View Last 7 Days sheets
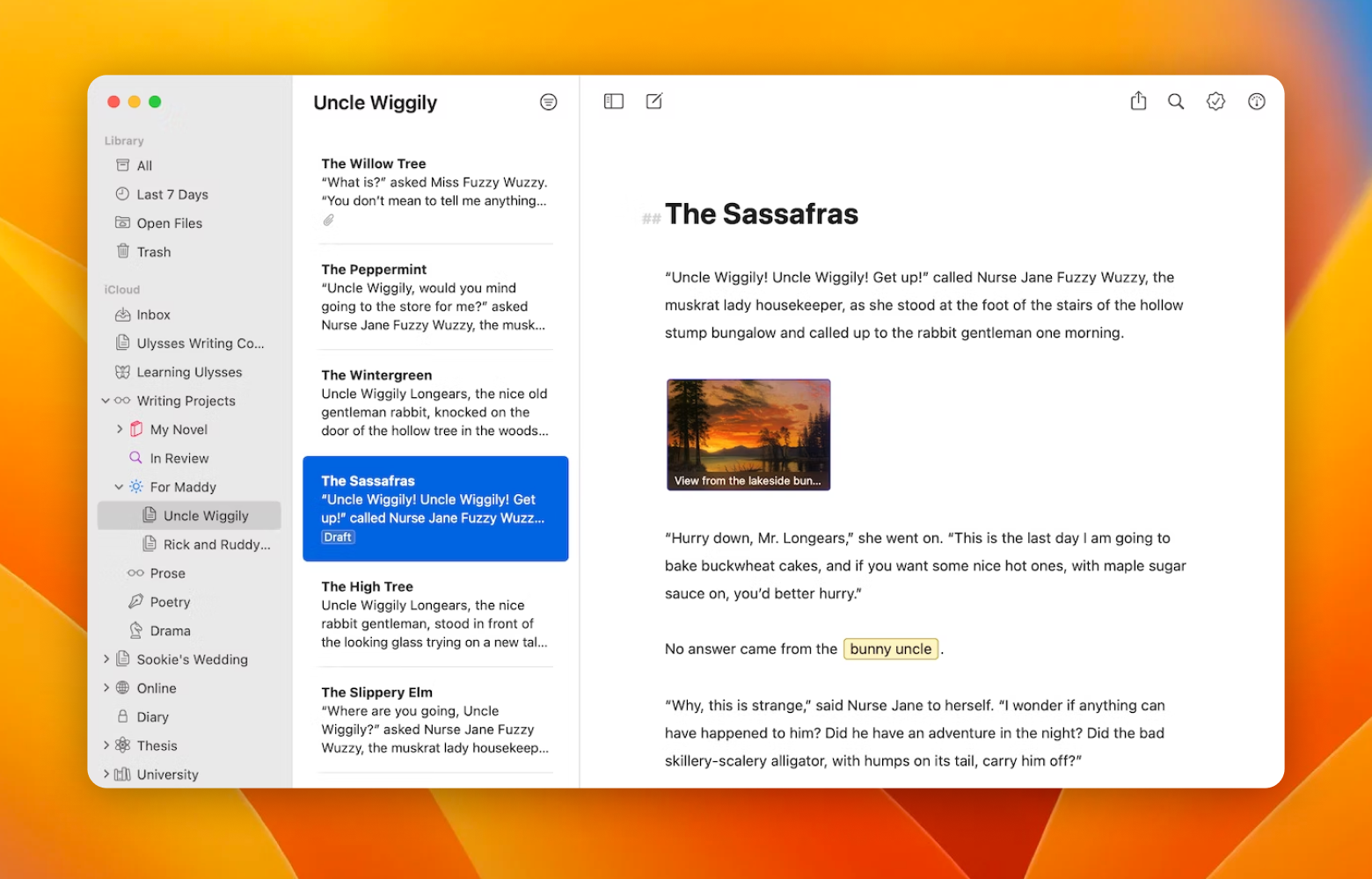Viewport: 1372px width, 879px height. [x=172, y=193]
